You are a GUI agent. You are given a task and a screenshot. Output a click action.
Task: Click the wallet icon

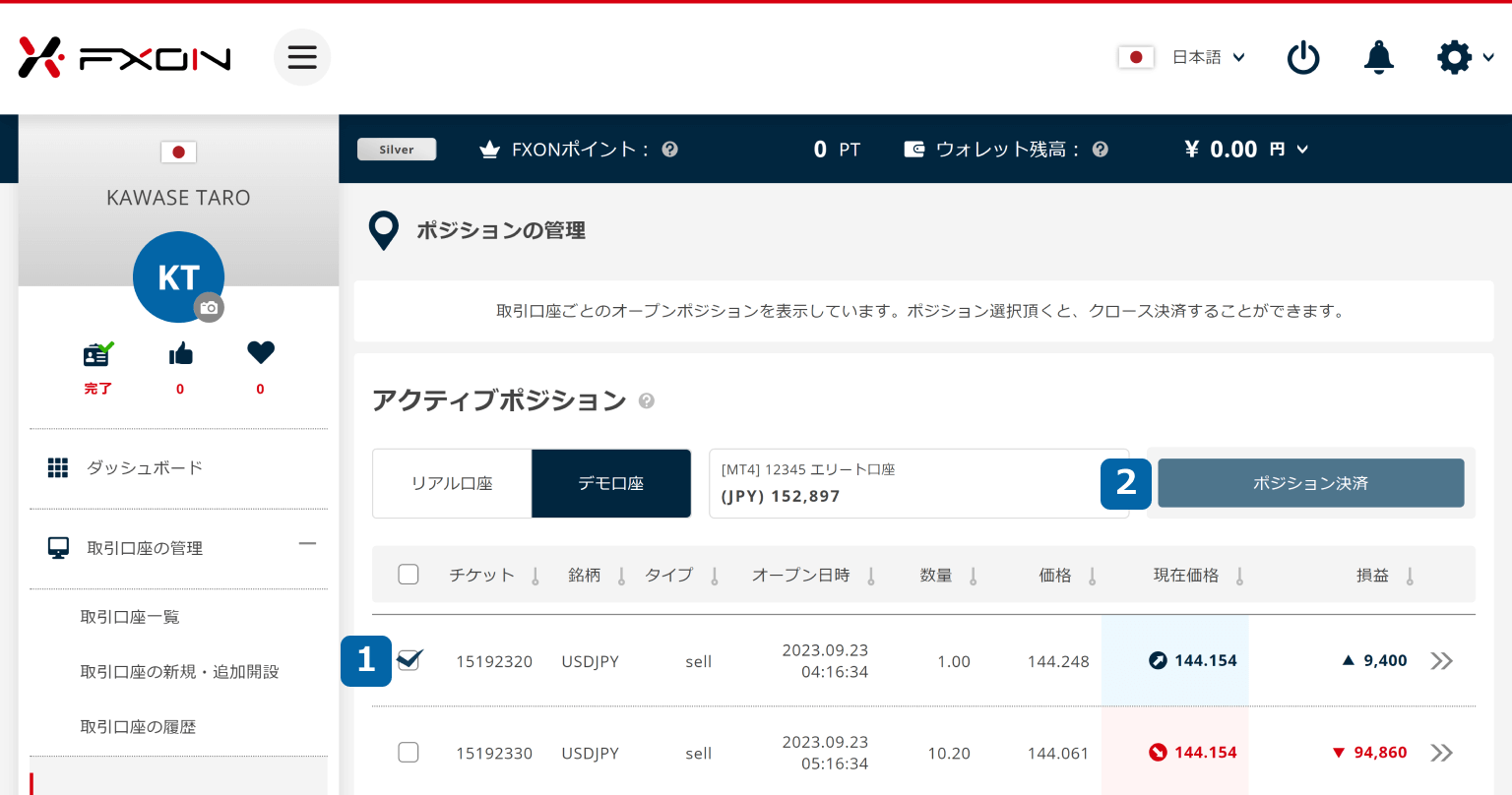(x=913, y=150)
